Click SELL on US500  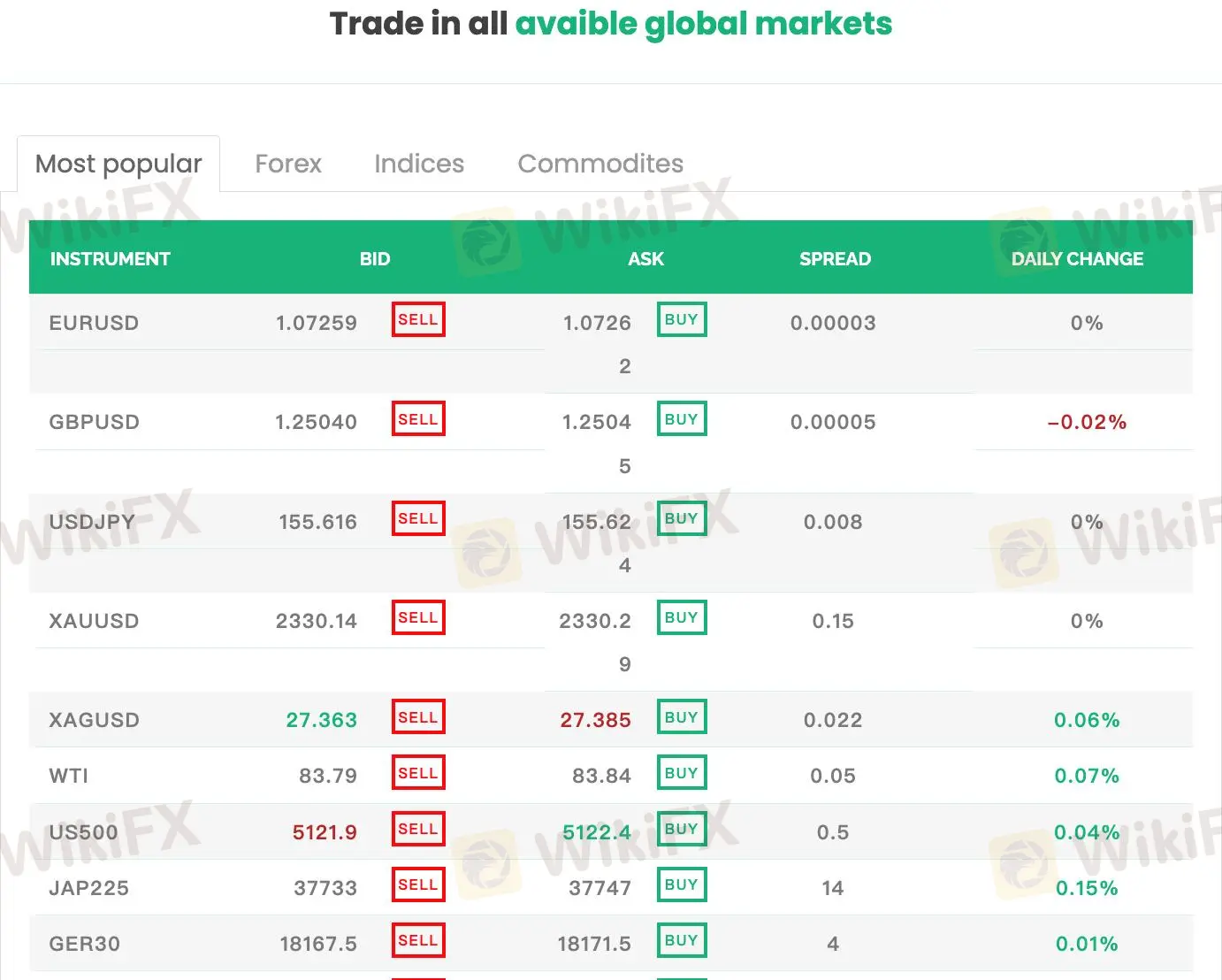tap(417, 828)
